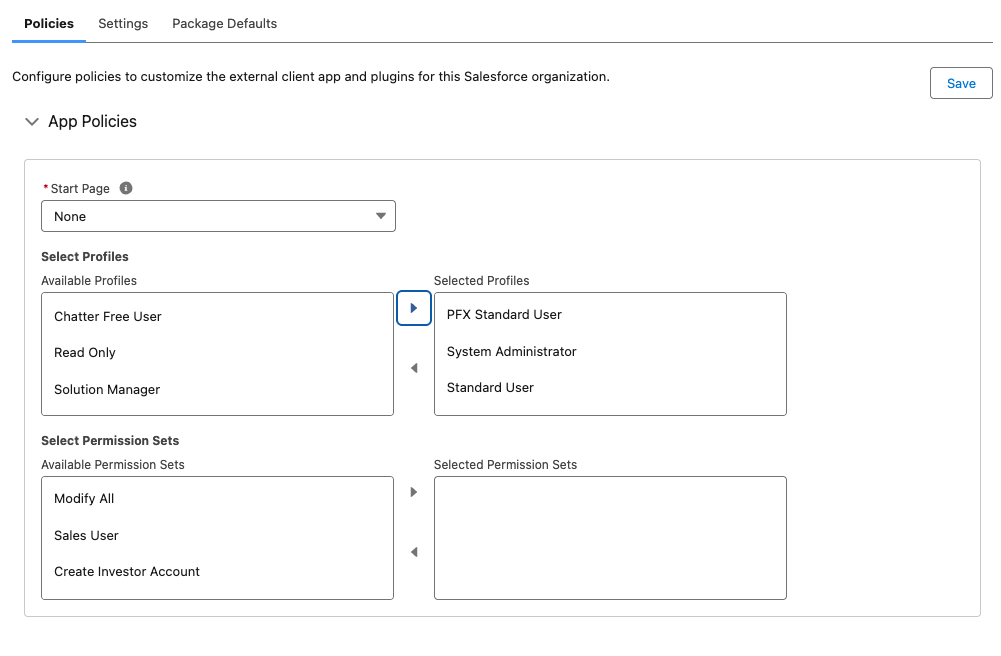The image size is (1001, 656).
Task: Collapse the App Policies section
Action: click(32, 122)
